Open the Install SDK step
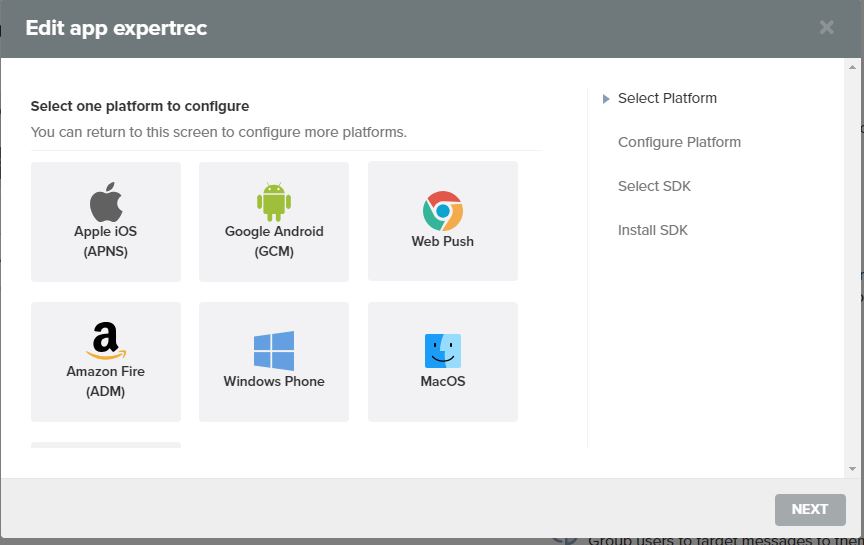 coord(652,230)
